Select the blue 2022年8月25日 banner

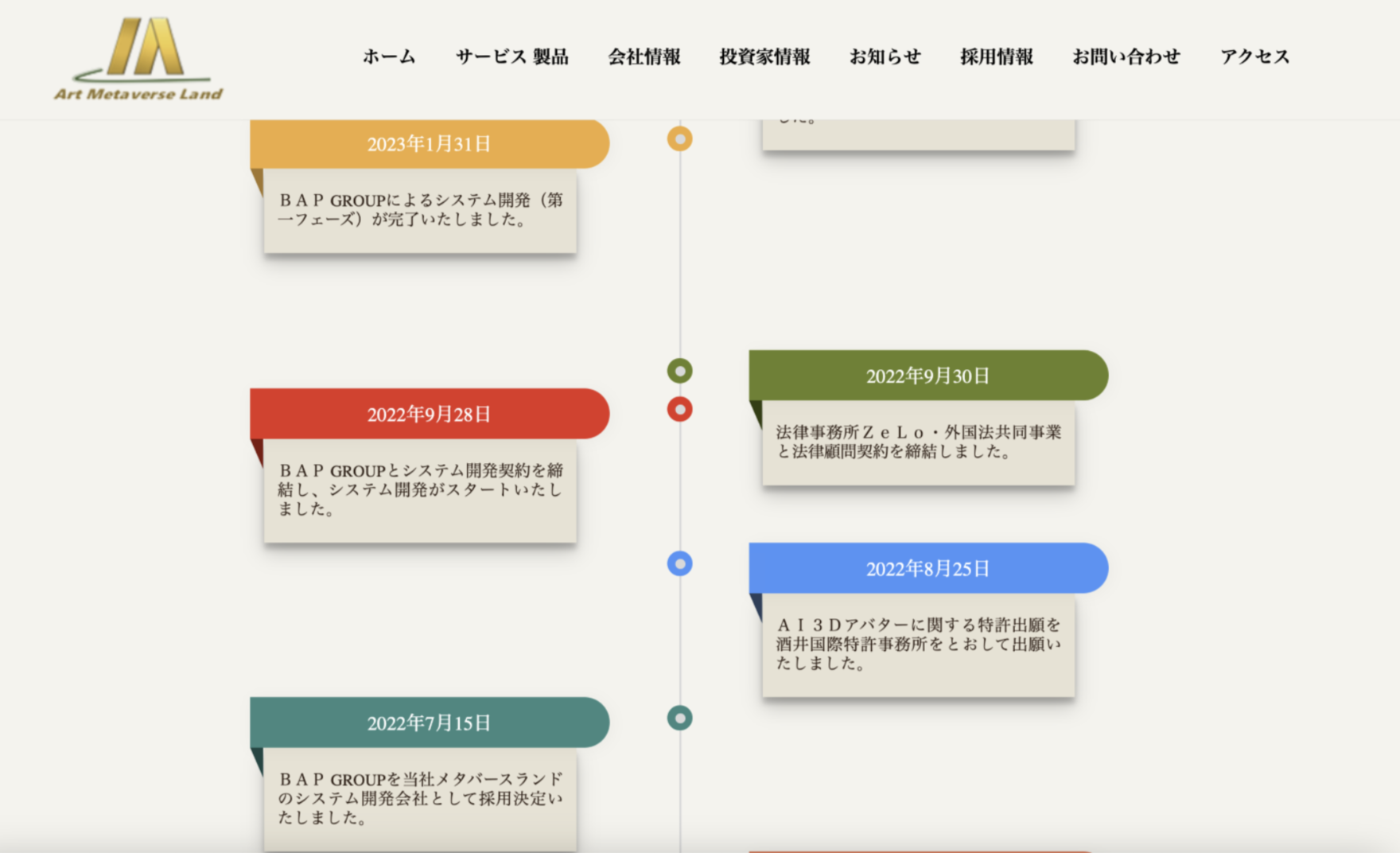pos(928,568)
